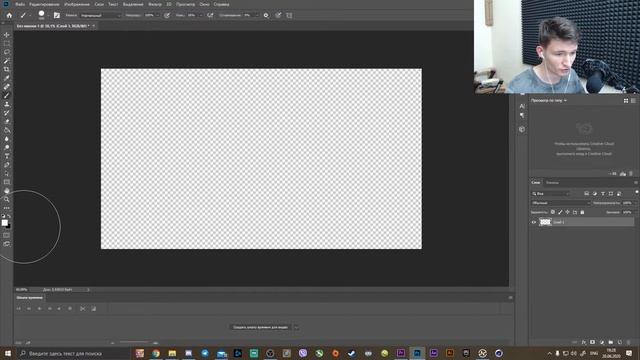Select the Lasso tool

(x=7, y=52)
